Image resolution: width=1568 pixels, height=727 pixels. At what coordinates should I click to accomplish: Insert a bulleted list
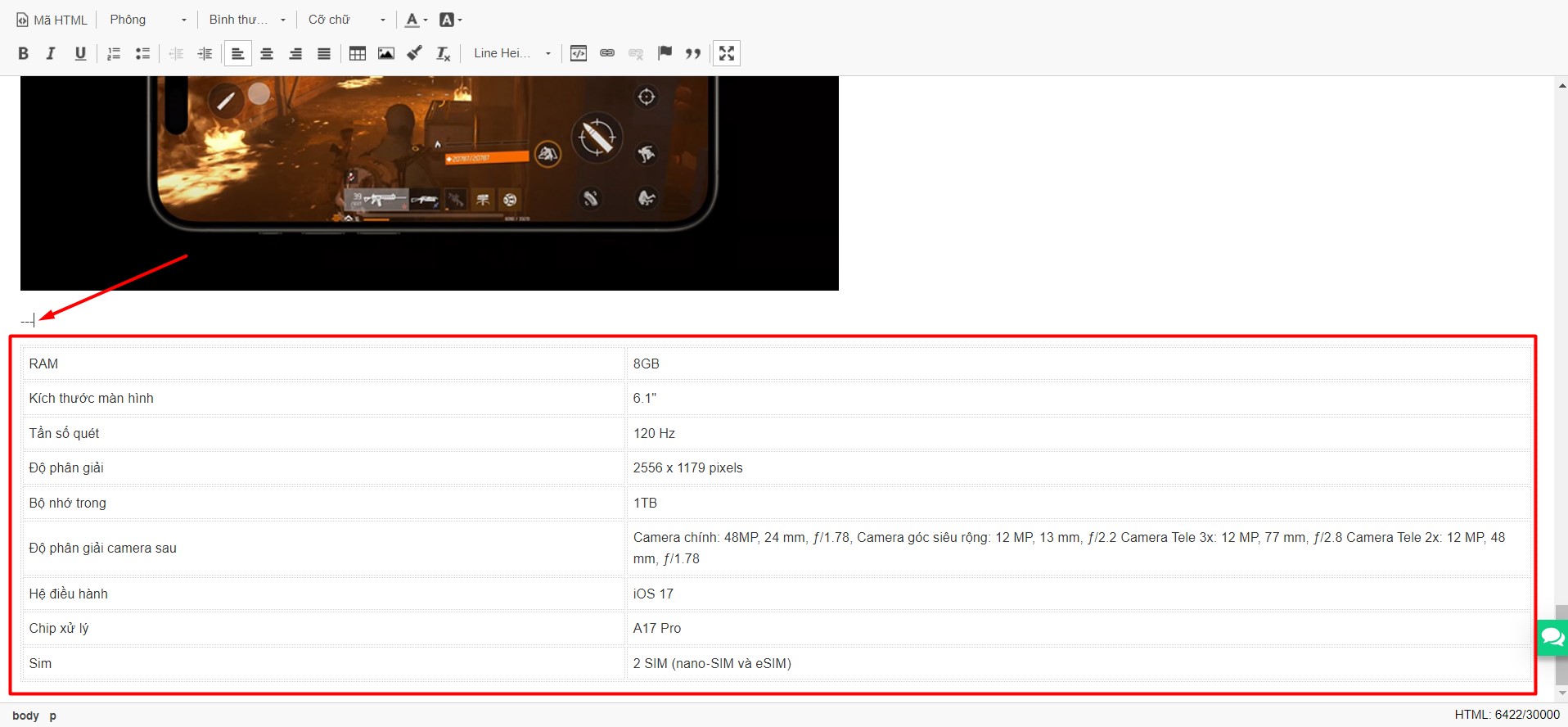click(142, 53)
